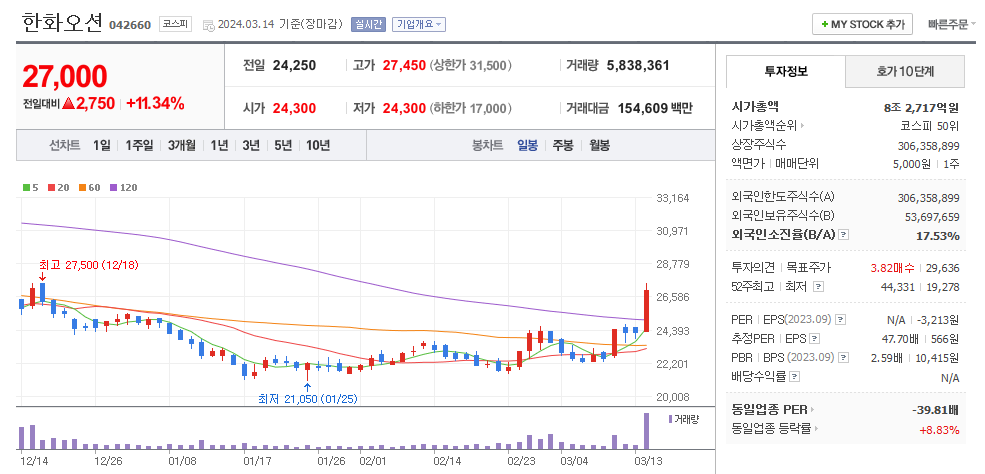
Task: Click the +11.34% change rate
Action: [x=155, y=104]
